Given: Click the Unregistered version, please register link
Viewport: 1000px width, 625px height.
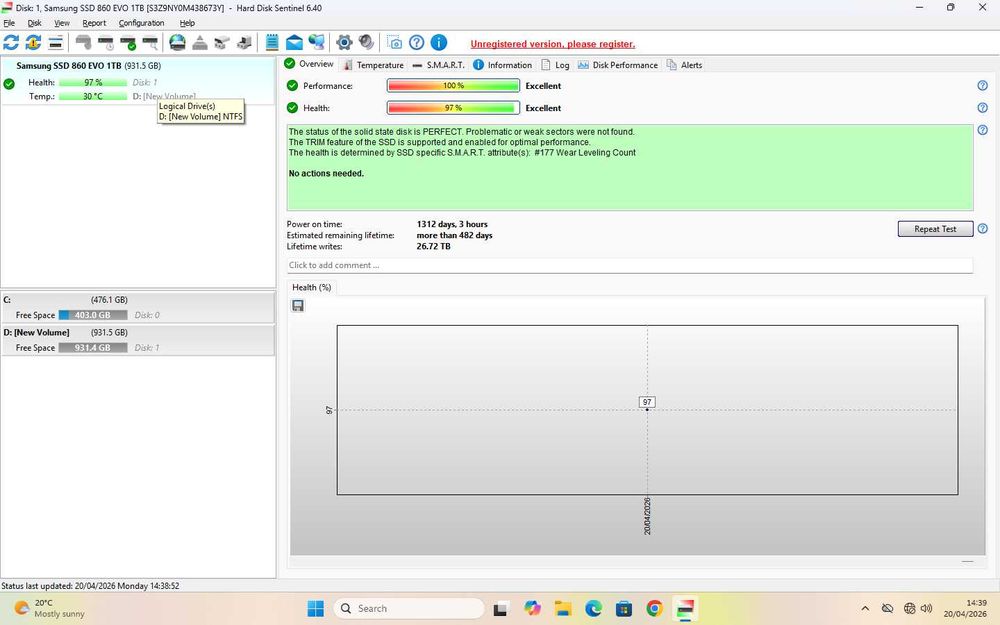Looking at the screenshot, I should [x=552, y=44].
